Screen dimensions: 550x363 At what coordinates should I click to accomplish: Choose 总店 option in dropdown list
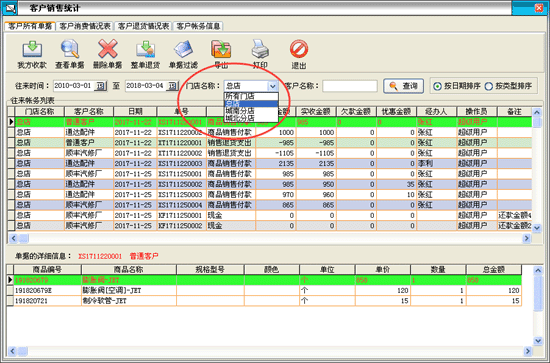pyautogui.click(x=251, y=103)
